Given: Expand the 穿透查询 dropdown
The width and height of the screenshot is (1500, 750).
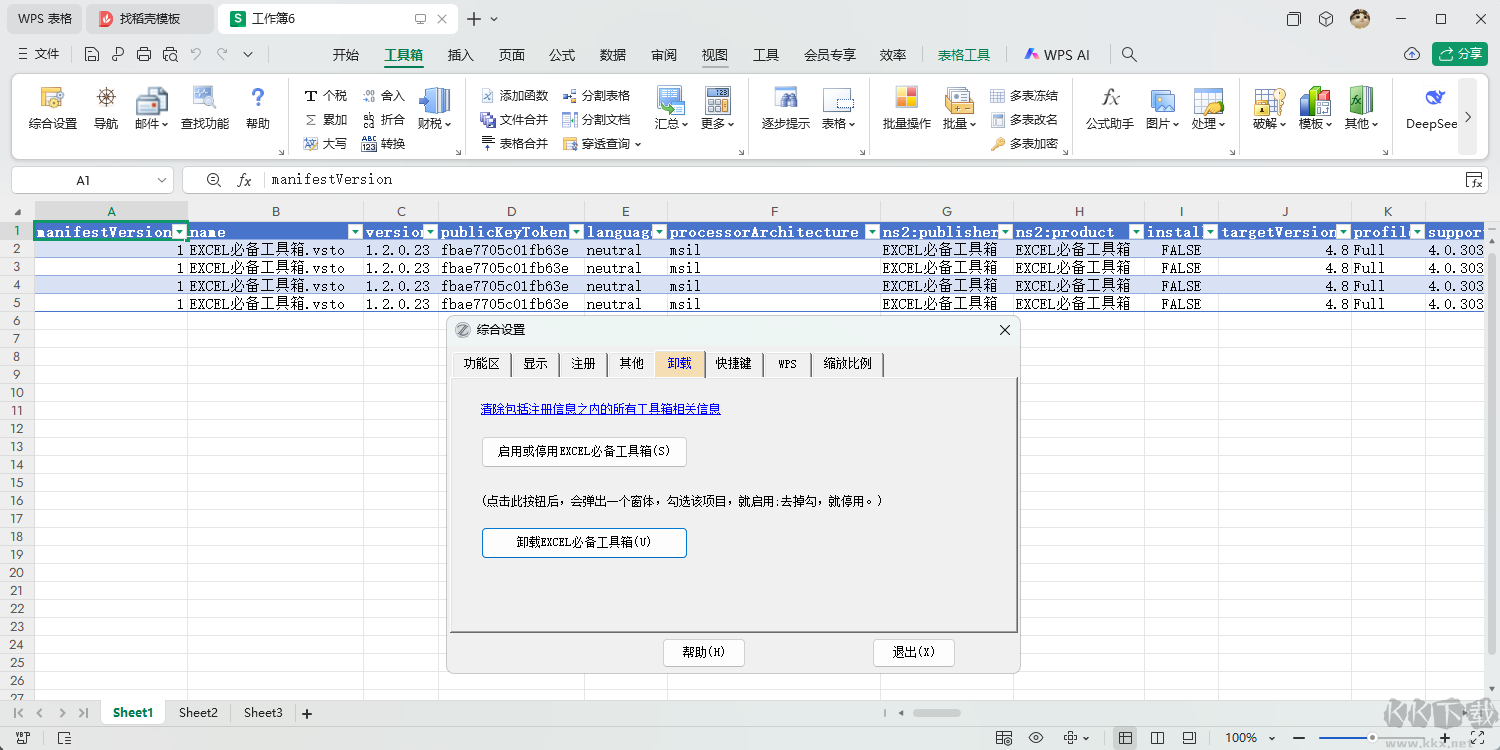Looking at the screenshot, I should (x=638, y=144).
